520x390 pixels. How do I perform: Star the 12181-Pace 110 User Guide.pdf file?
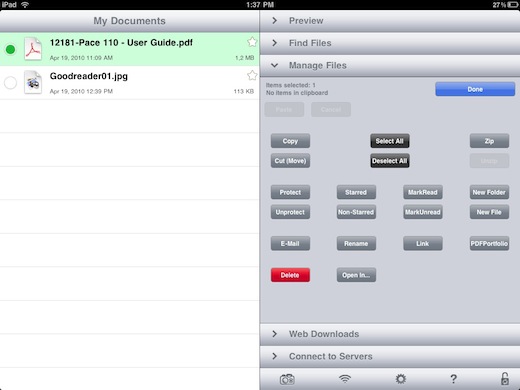click(x=252, y=42)
